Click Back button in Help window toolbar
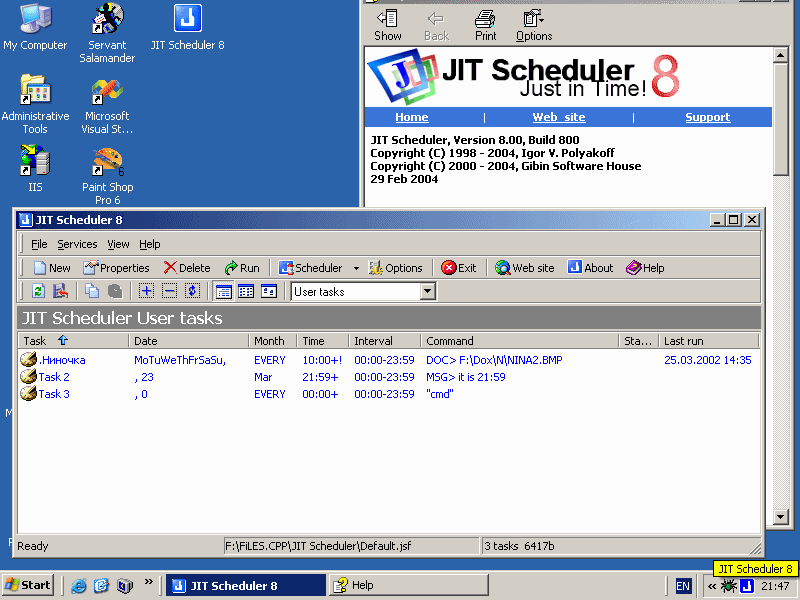Image resolution: width=800 pixels, height=600 pixels. point(436,26)
